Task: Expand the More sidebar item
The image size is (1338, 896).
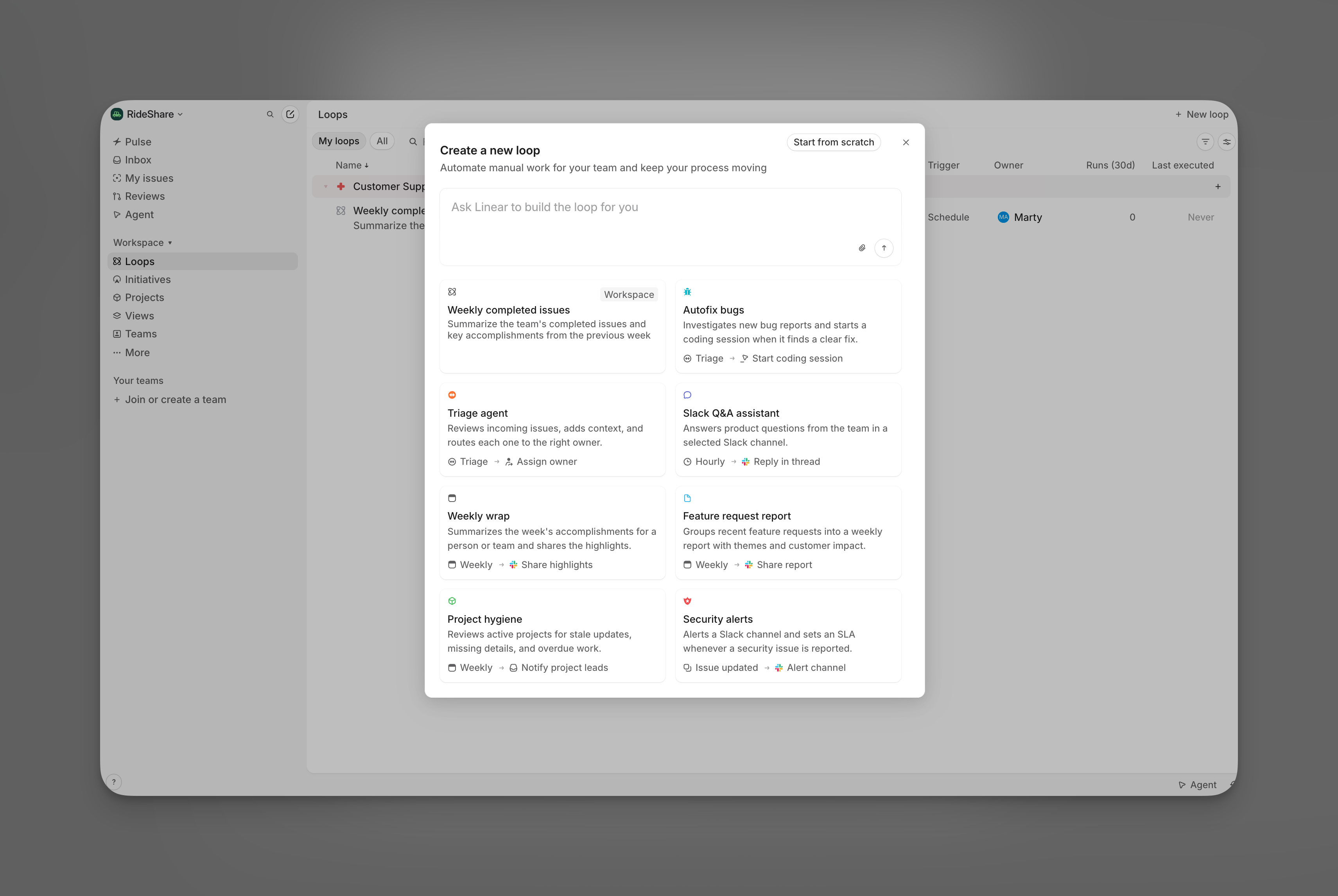Action: tap(202, 353)
